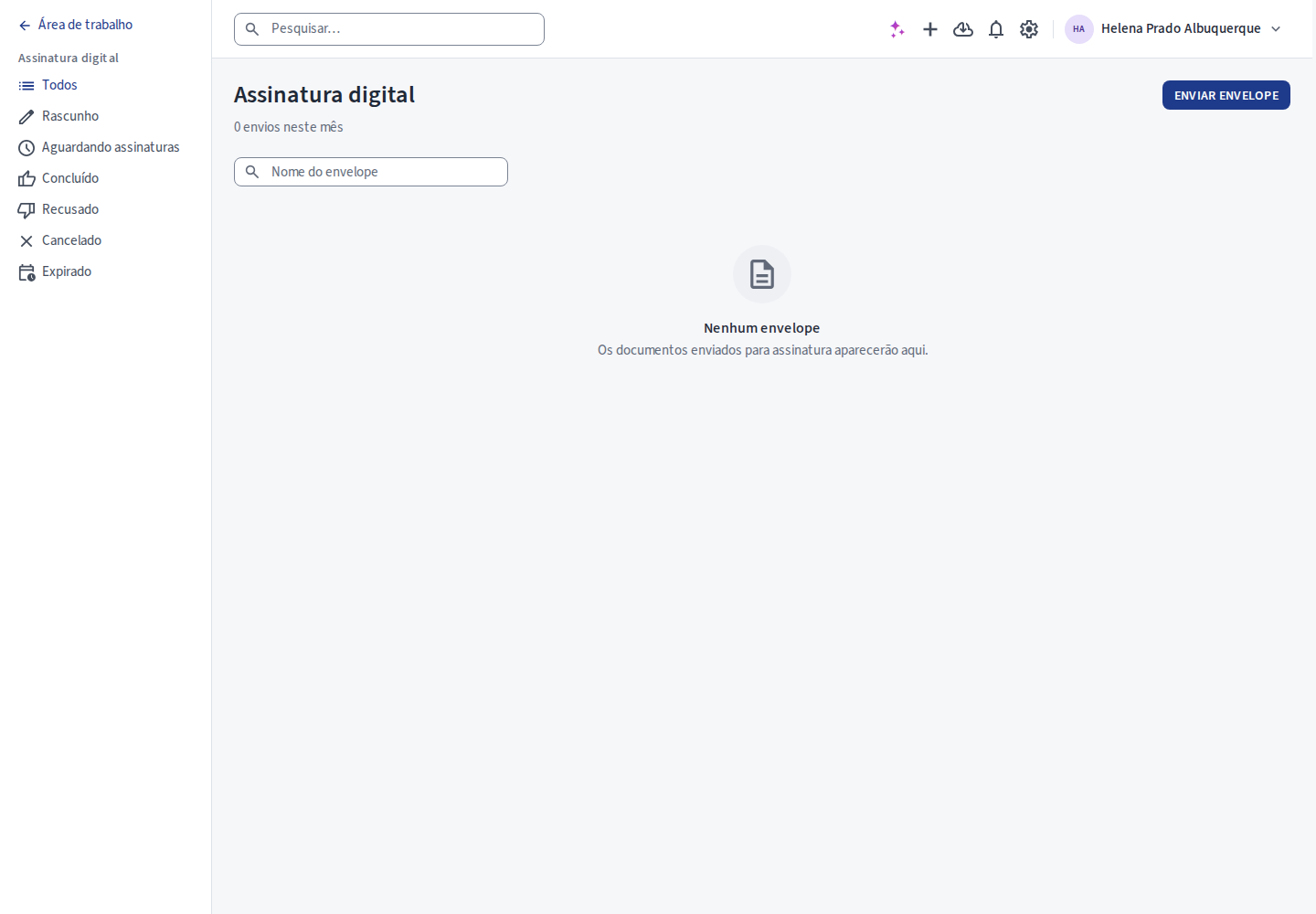The width and height of the screenshot is (1316, 914).
Task: Click the ENVIAR ENVELOPE button
Action: point(1226,95)
